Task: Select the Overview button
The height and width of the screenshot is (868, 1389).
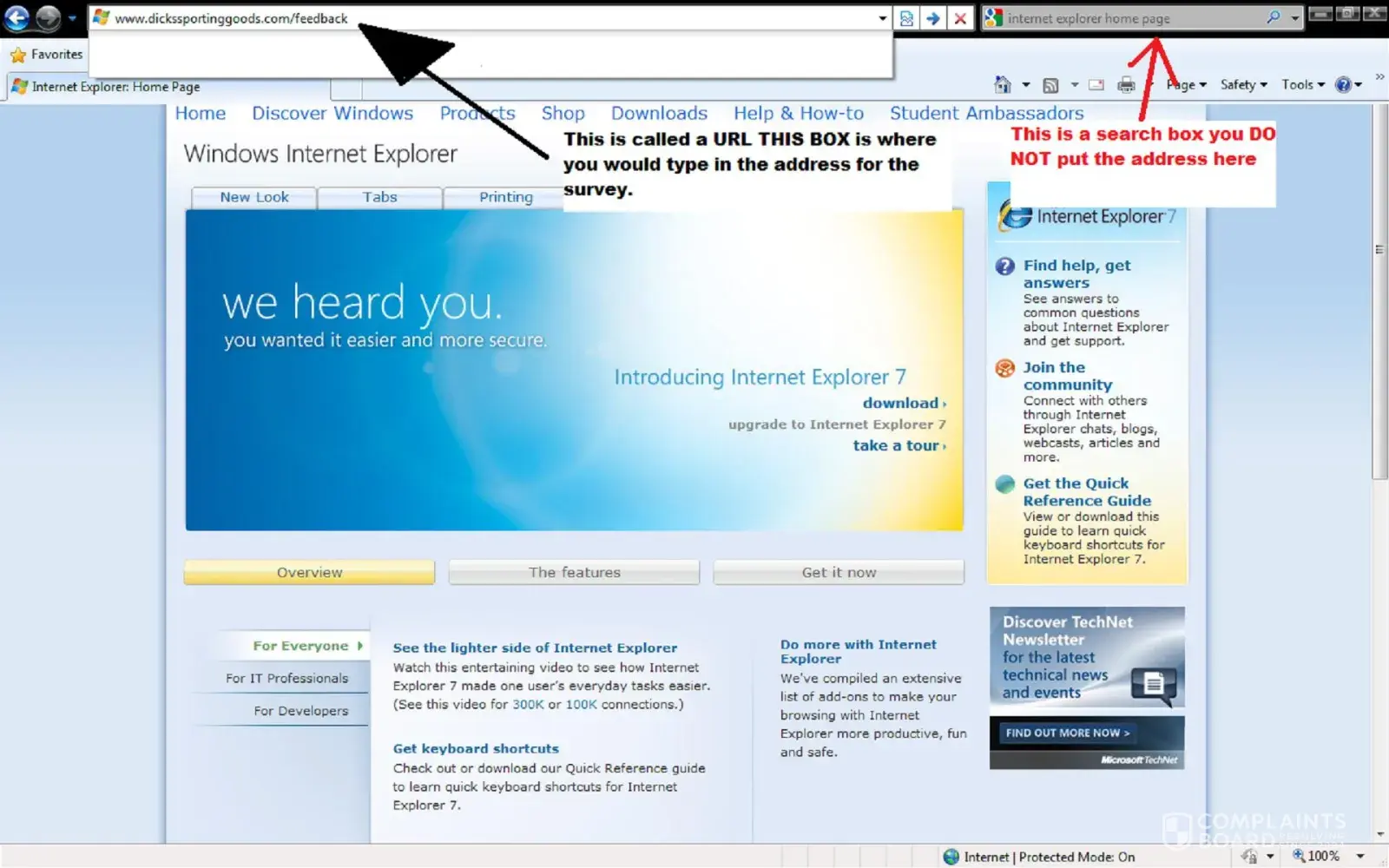Action: (x=309, y=573)
